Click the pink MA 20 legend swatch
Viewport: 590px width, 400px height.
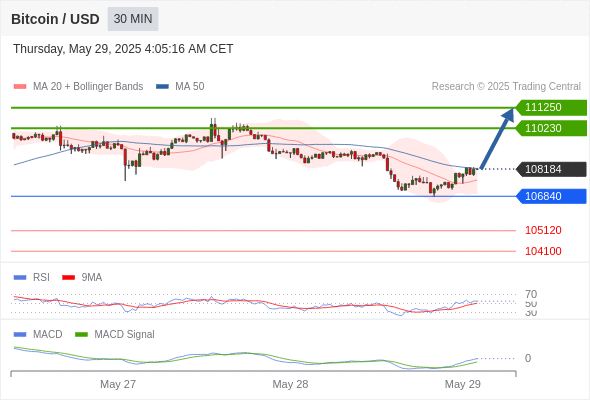point(20,87)
